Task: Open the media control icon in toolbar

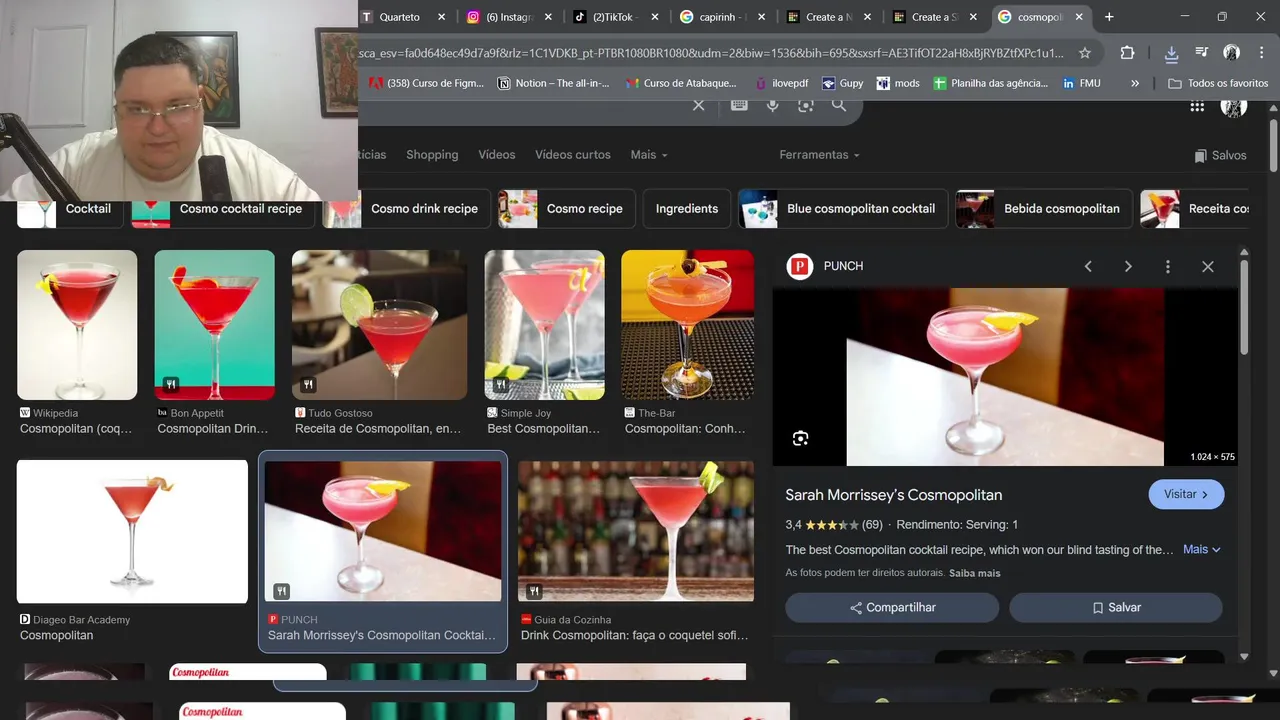Action: pyautogui.click(x=1202, y=53)
